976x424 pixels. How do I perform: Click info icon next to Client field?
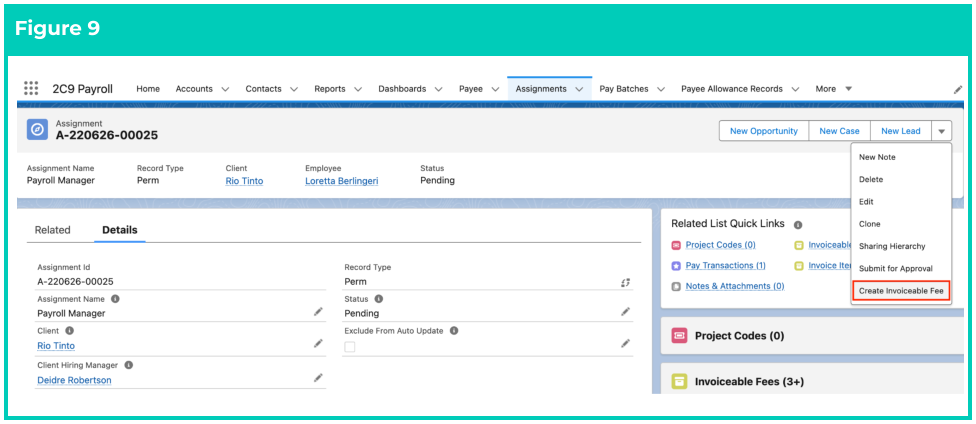coord(70,331)
